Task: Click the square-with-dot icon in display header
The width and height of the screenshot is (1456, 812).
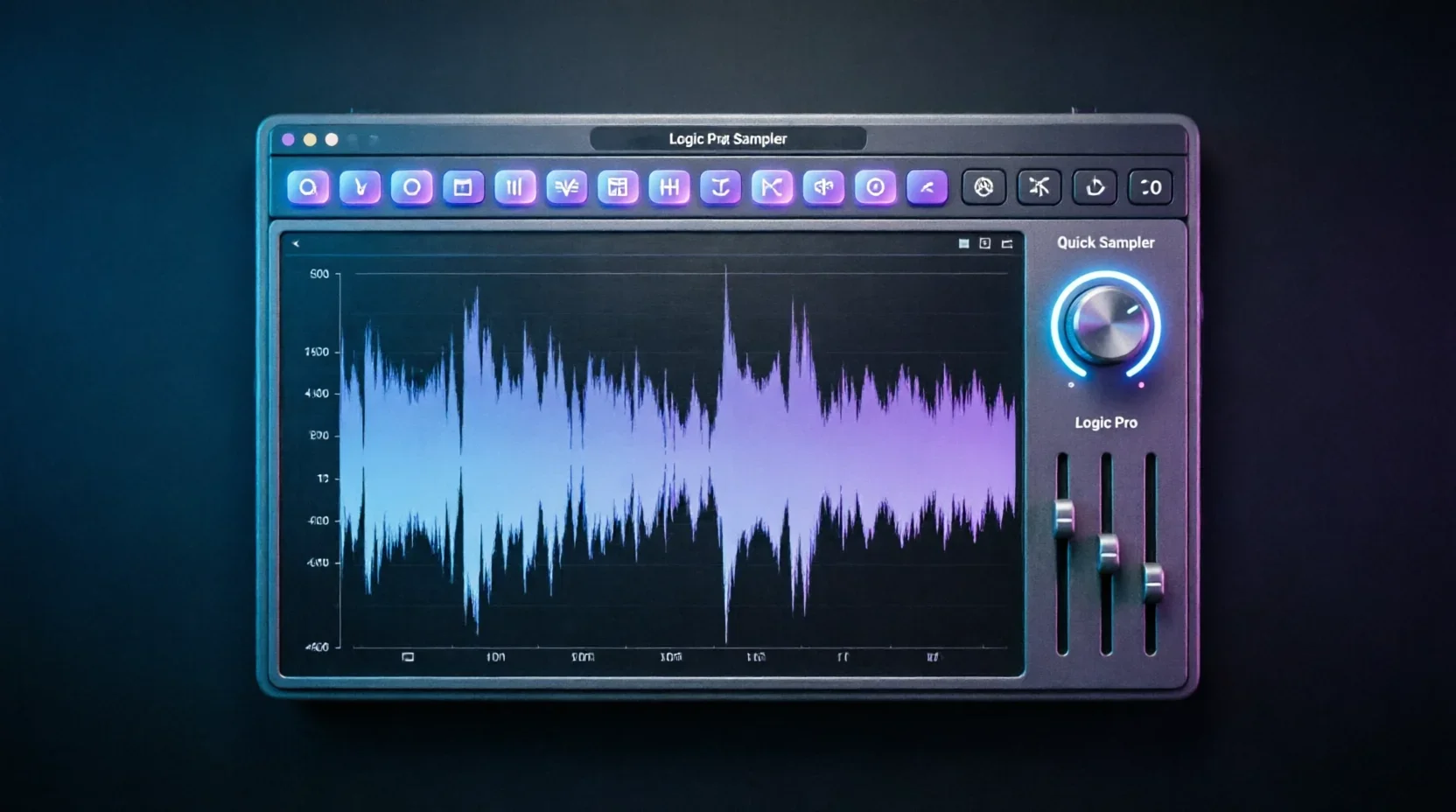Action: coord(985,244)
